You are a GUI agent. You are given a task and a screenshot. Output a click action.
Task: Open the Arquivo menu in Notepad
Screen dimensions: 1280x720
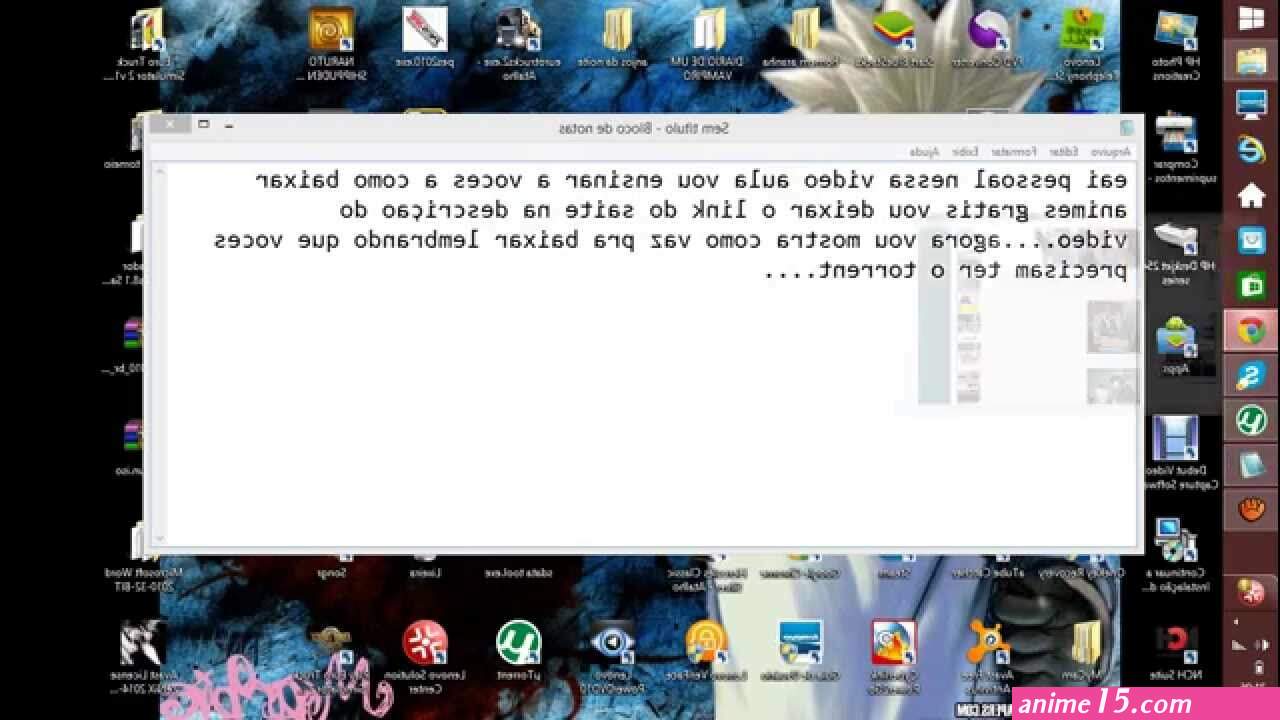(x=1110, y=151)
